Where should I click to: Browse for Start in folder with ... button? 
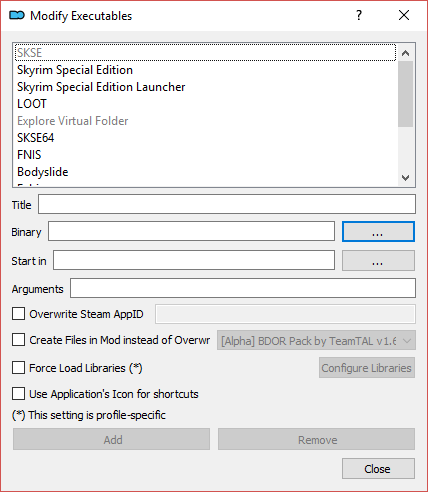point(378,260)
